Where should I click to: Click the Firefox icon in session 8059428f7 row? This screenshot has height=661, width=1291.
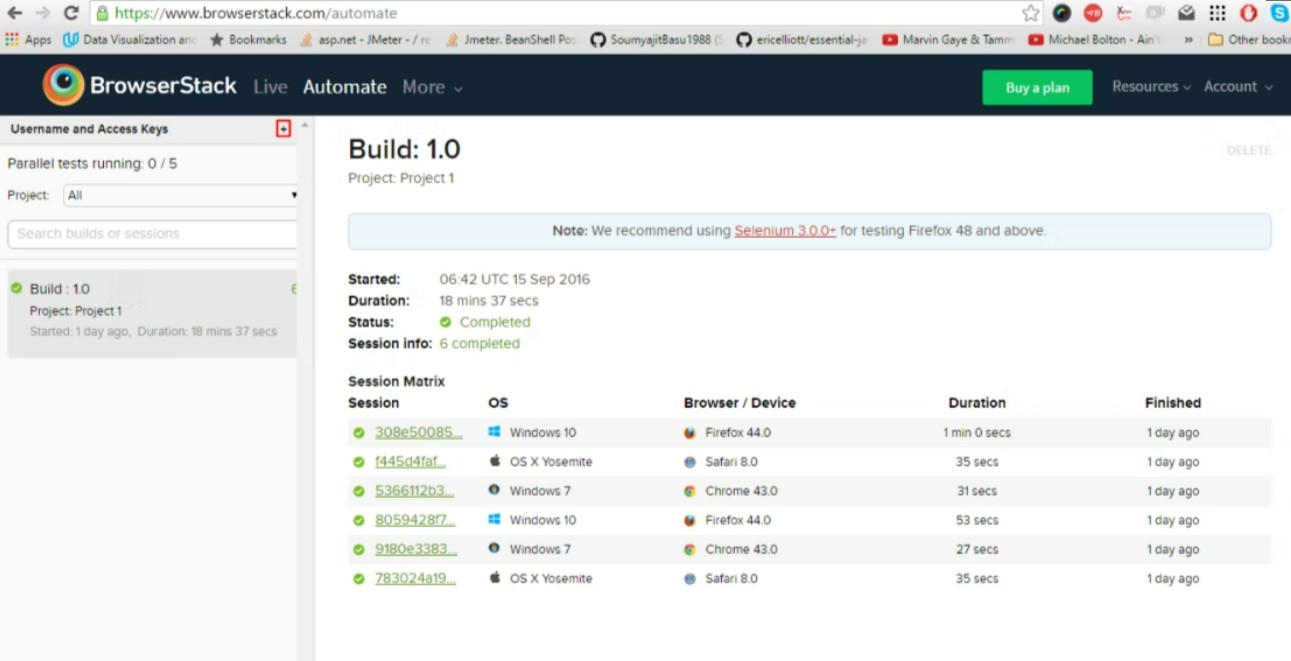(x=690, y=520)
